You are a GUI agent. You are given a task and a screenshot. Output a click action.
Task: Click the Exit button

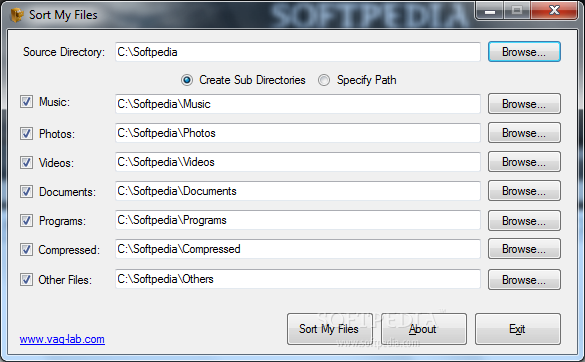pos(517,329)
